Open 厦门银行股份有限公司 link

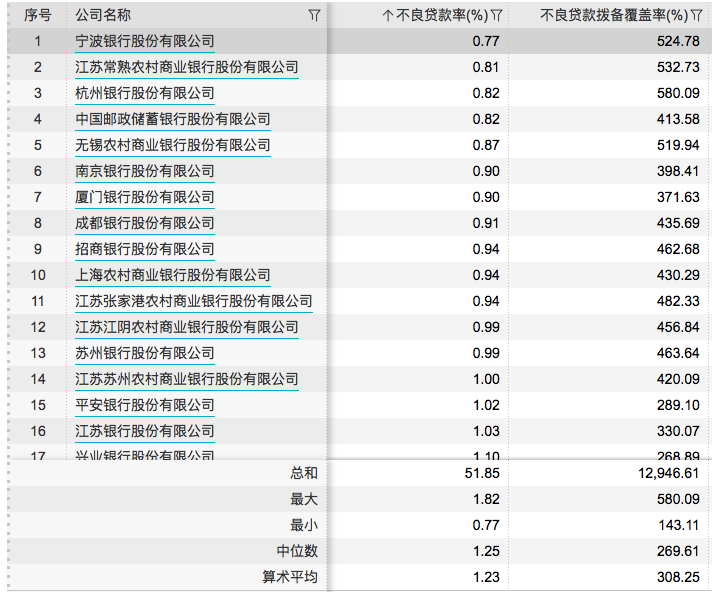pos(145,197)
